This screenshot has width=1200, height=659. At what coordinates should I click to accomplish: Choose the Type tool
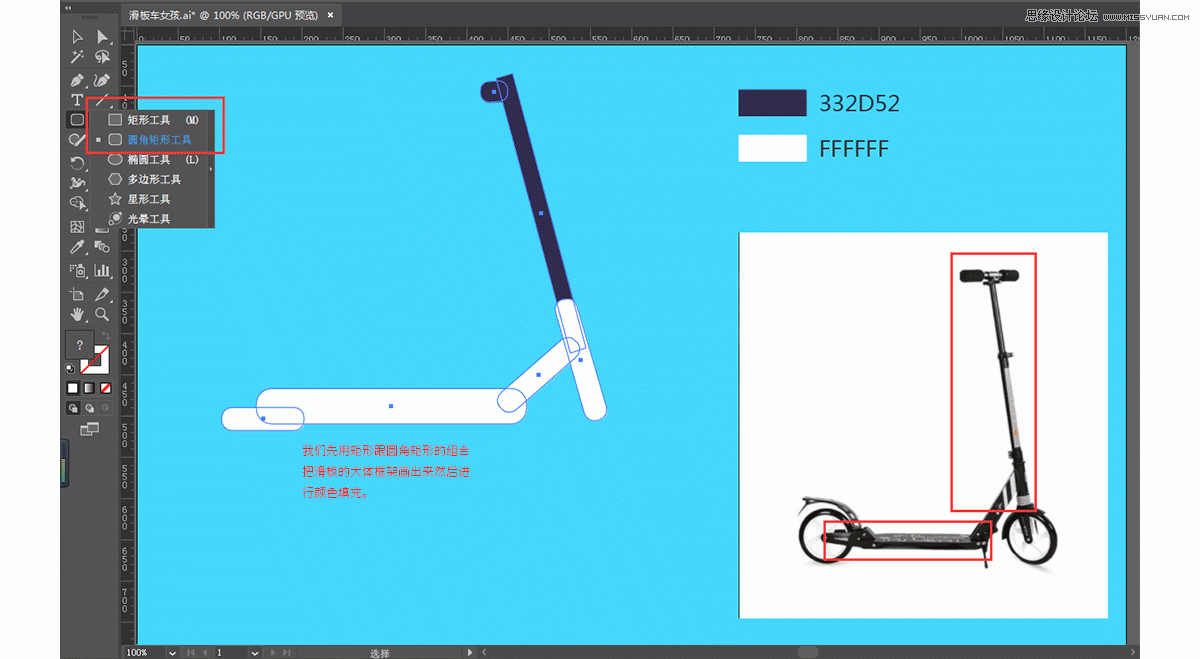point(77,100)
